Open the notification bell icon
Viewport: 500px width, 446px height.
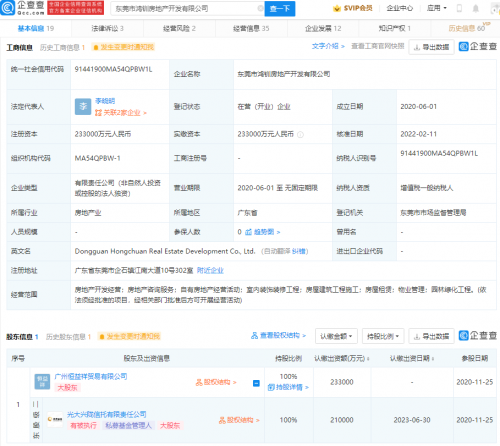(476, 8)
